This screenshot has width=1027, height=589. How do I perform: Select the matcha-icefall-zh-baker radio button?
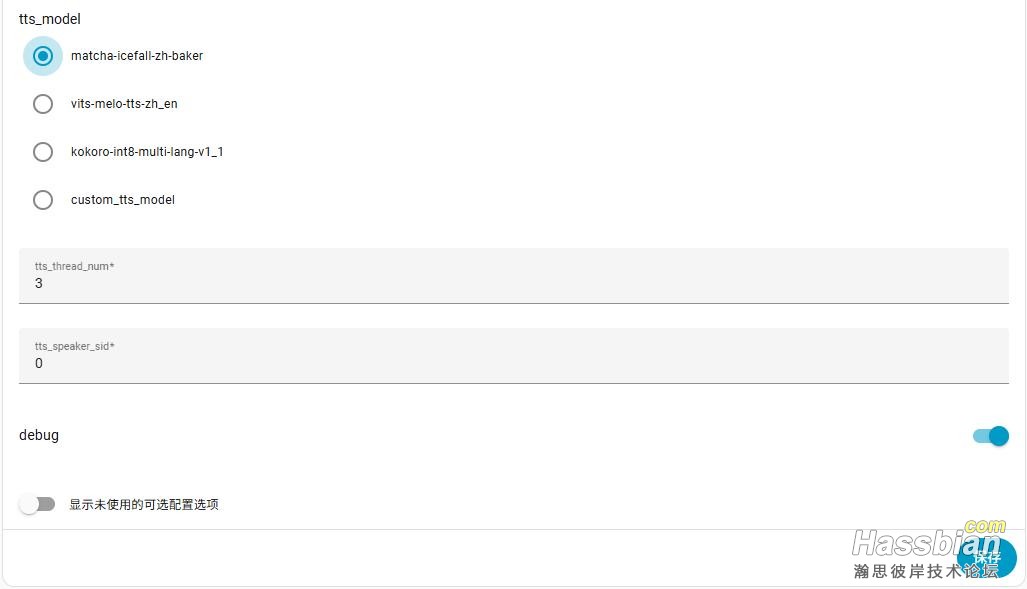pos(43,56)
